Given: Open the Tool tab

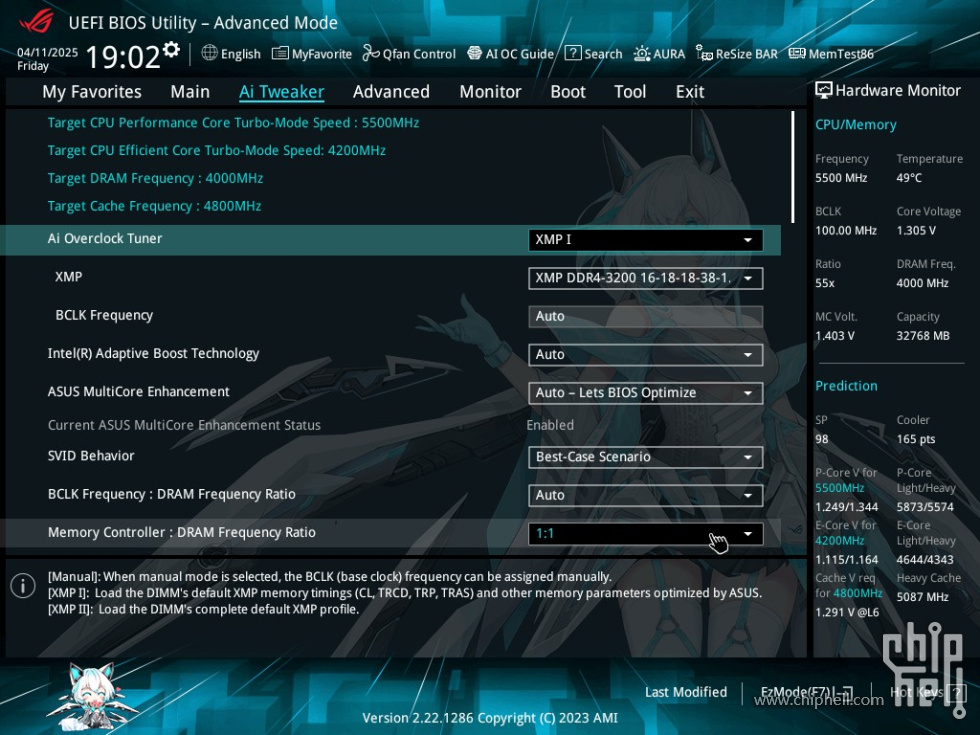Looking at the screenshot, I should pos(630,92).
